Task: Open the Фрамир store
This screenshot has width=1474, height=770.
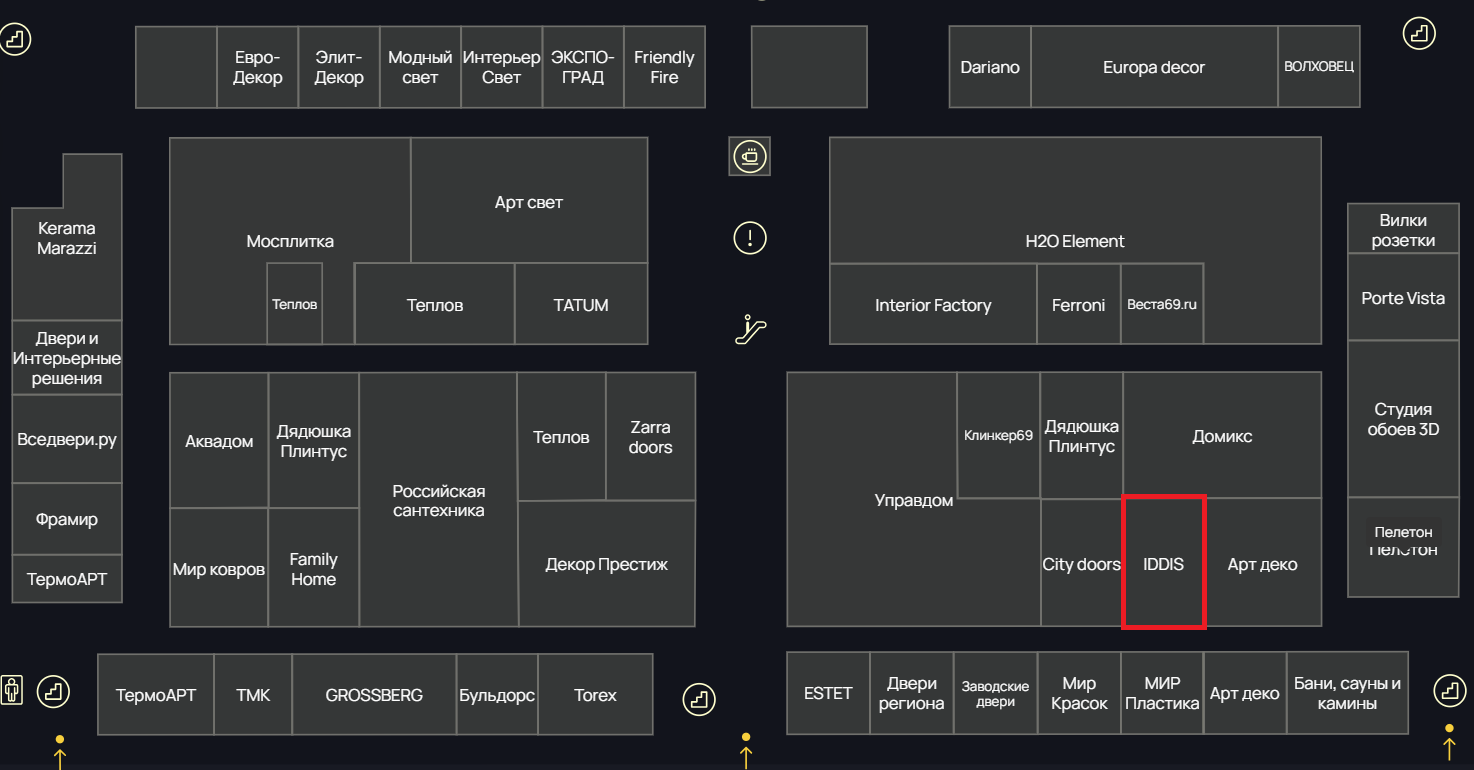Action: [67, 519]
